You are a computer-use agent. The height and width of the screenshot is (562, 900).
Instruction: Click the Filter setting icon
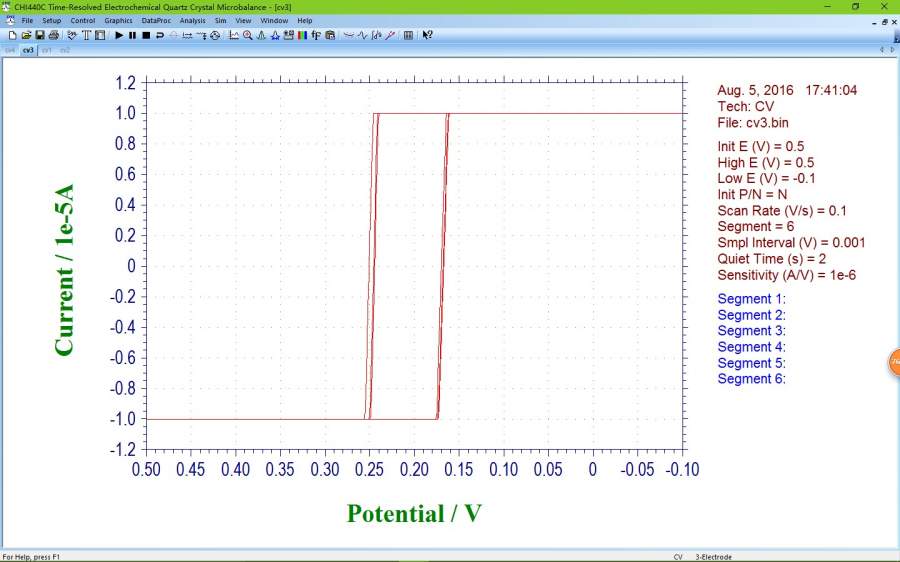point(201,35)
